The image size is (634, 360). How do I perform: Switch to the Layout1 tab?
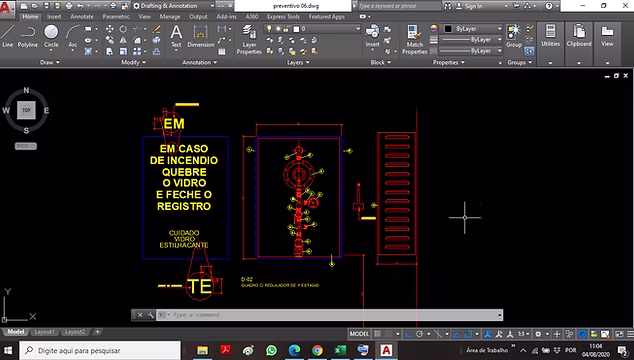point(44,332)
